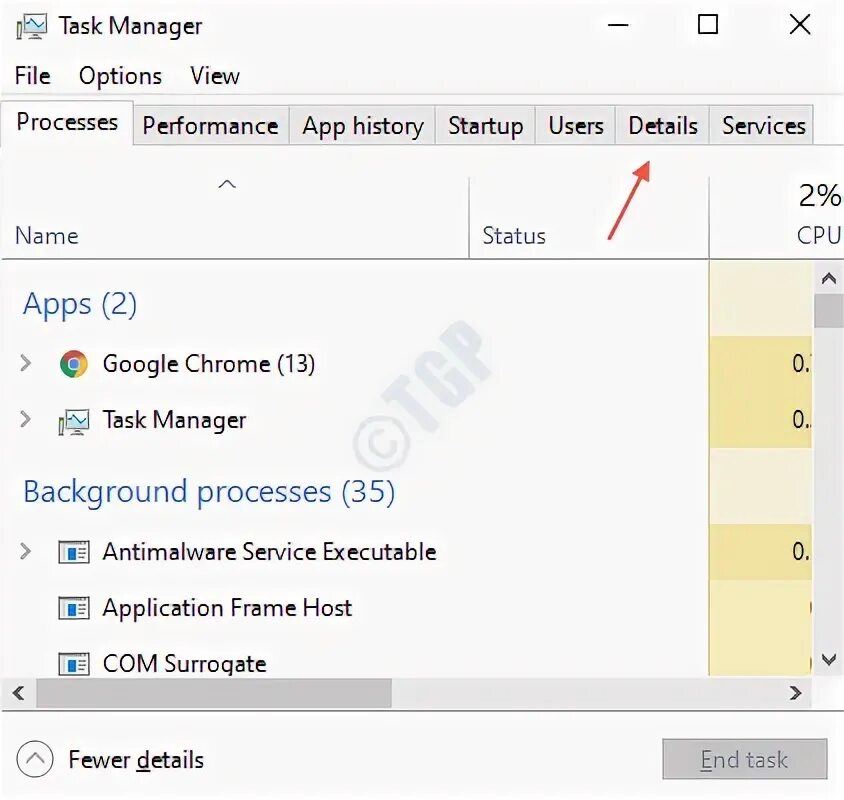Collapse view using Fewer details arrow icon

point(35,760)
